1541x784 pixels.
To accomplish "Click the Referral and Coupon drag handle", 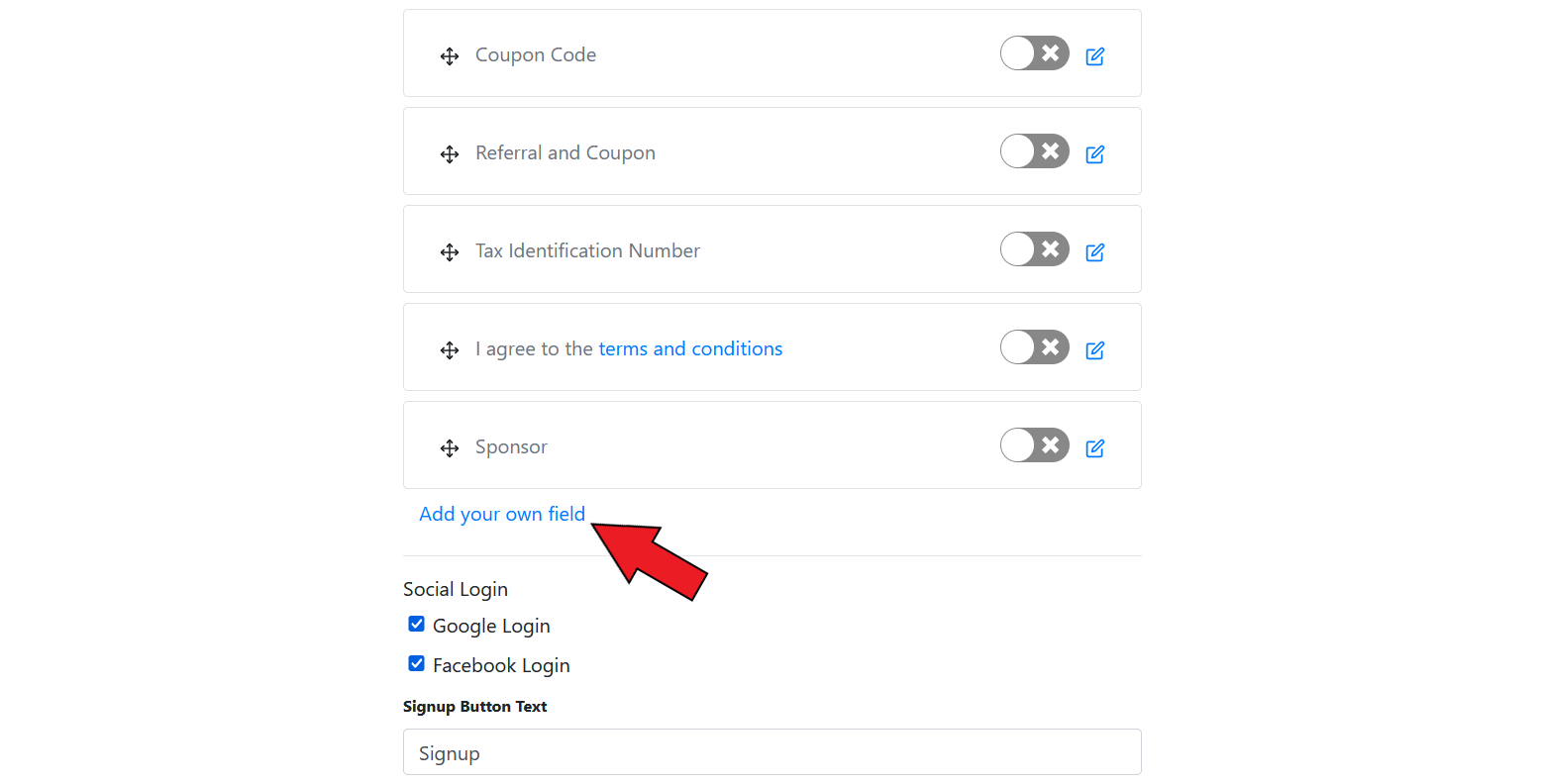I will [x=450, y=154].
